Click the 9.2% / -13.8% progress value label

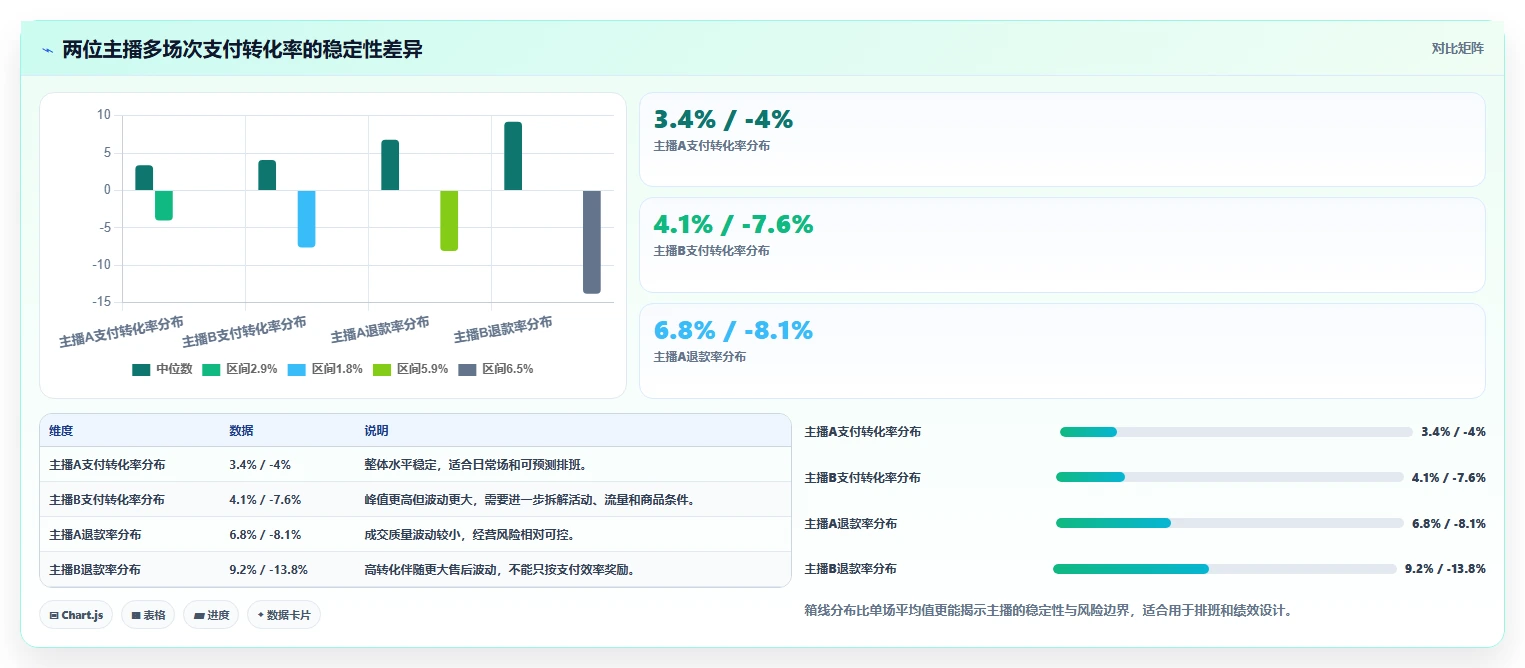[x=1445, y=569]
